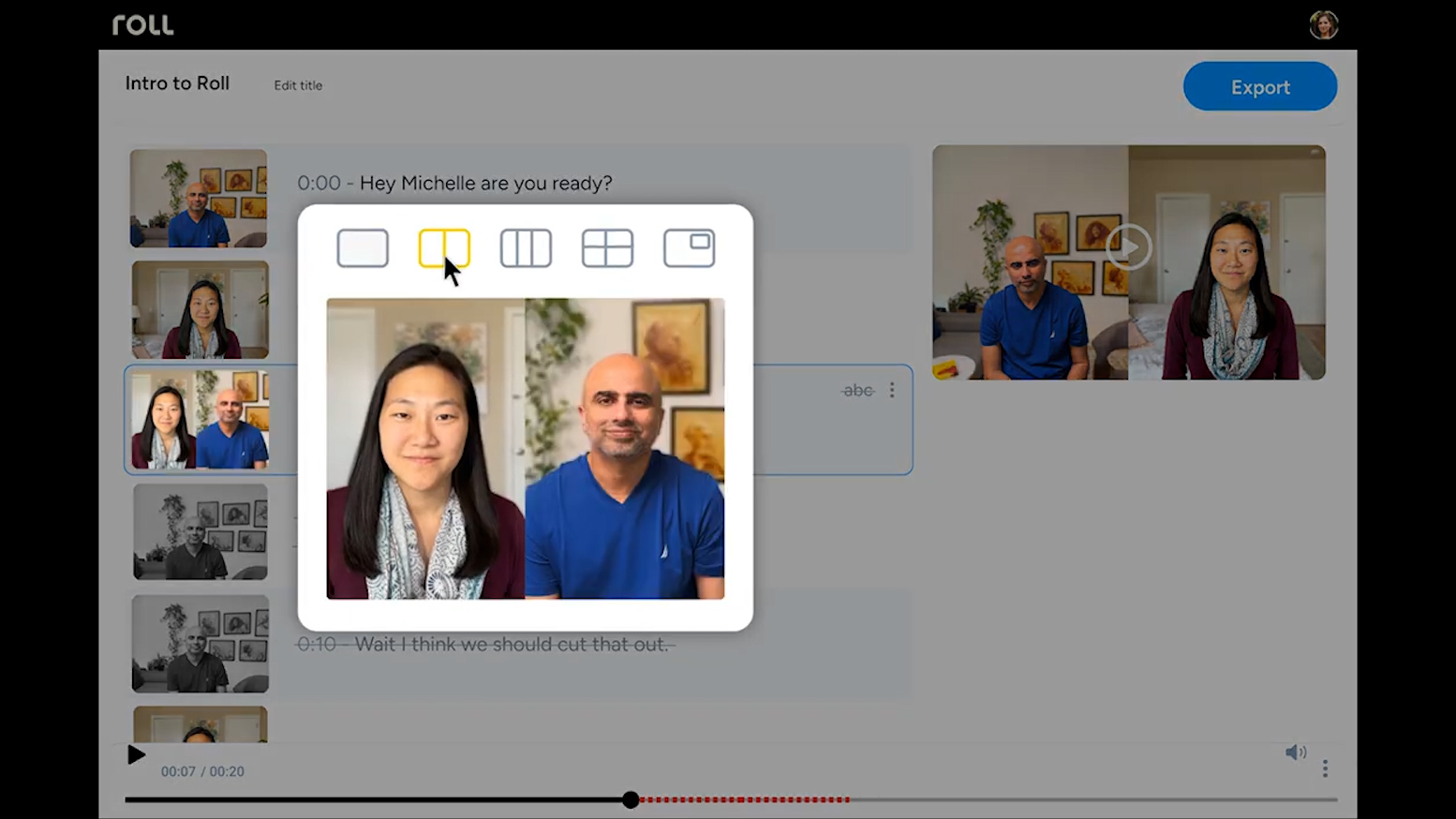Screen dimensions: 1456x819
Task: Select the four-panel grid layout icon
Action: pyautogui.click(x=607, y=248)
